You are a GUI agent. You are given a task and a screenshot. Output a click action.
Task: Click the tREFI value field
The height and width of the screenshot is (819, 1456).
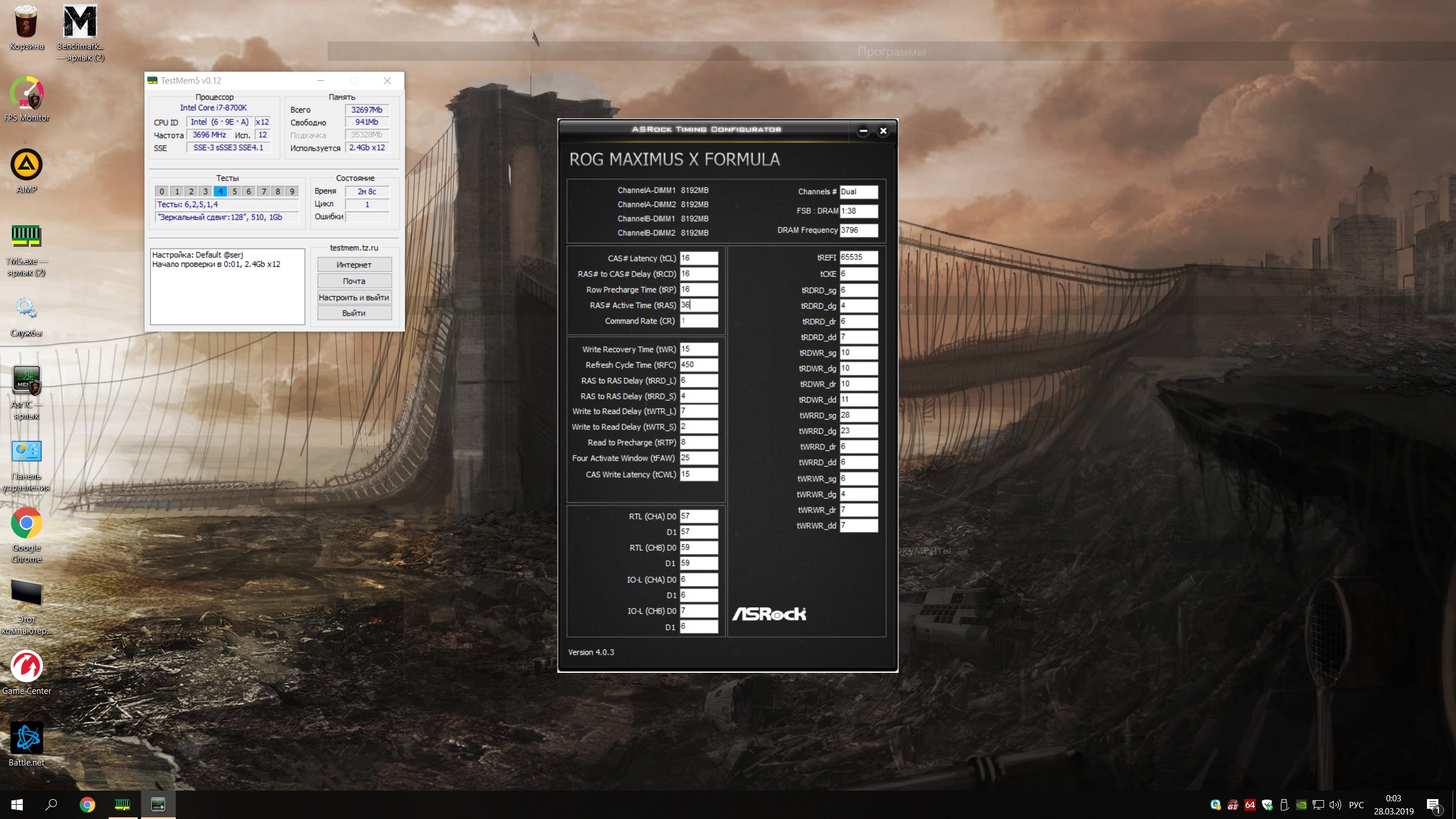click(858, 257)
